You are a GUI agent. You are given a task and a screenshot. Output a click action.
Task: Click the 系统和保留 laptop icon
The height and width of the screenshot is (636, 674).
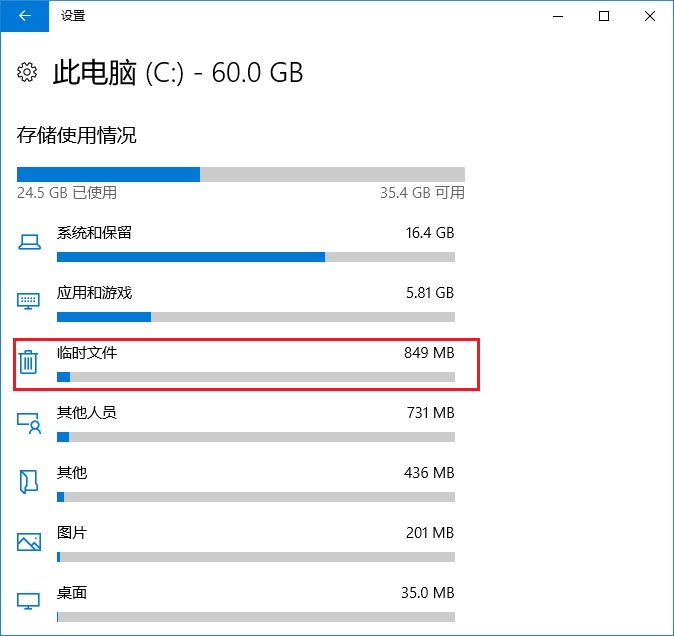pyautogui.click(x=29, y=242)
